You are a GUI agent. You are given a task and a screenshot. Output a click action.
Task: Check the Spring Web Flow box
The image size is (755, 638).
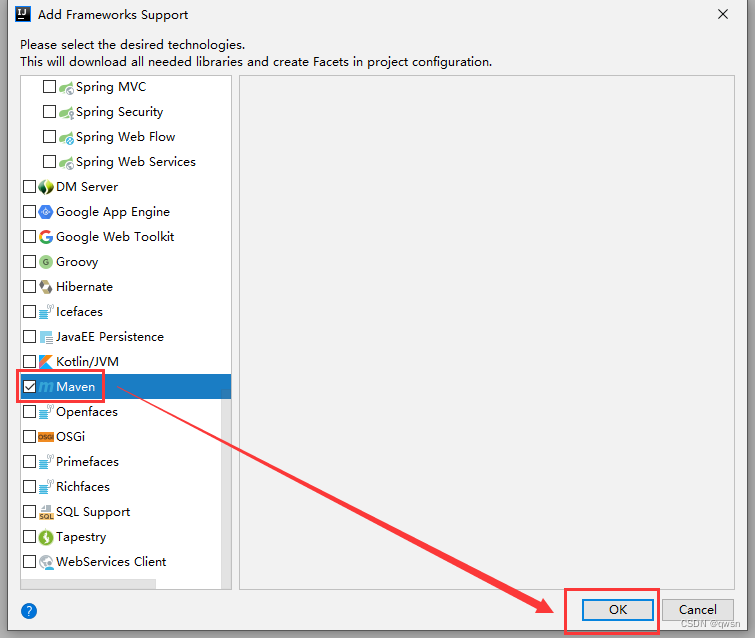pos(49,137)
